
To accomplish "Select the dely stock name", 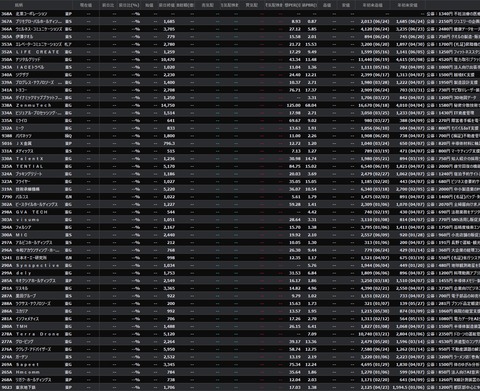I will point(23,273).
